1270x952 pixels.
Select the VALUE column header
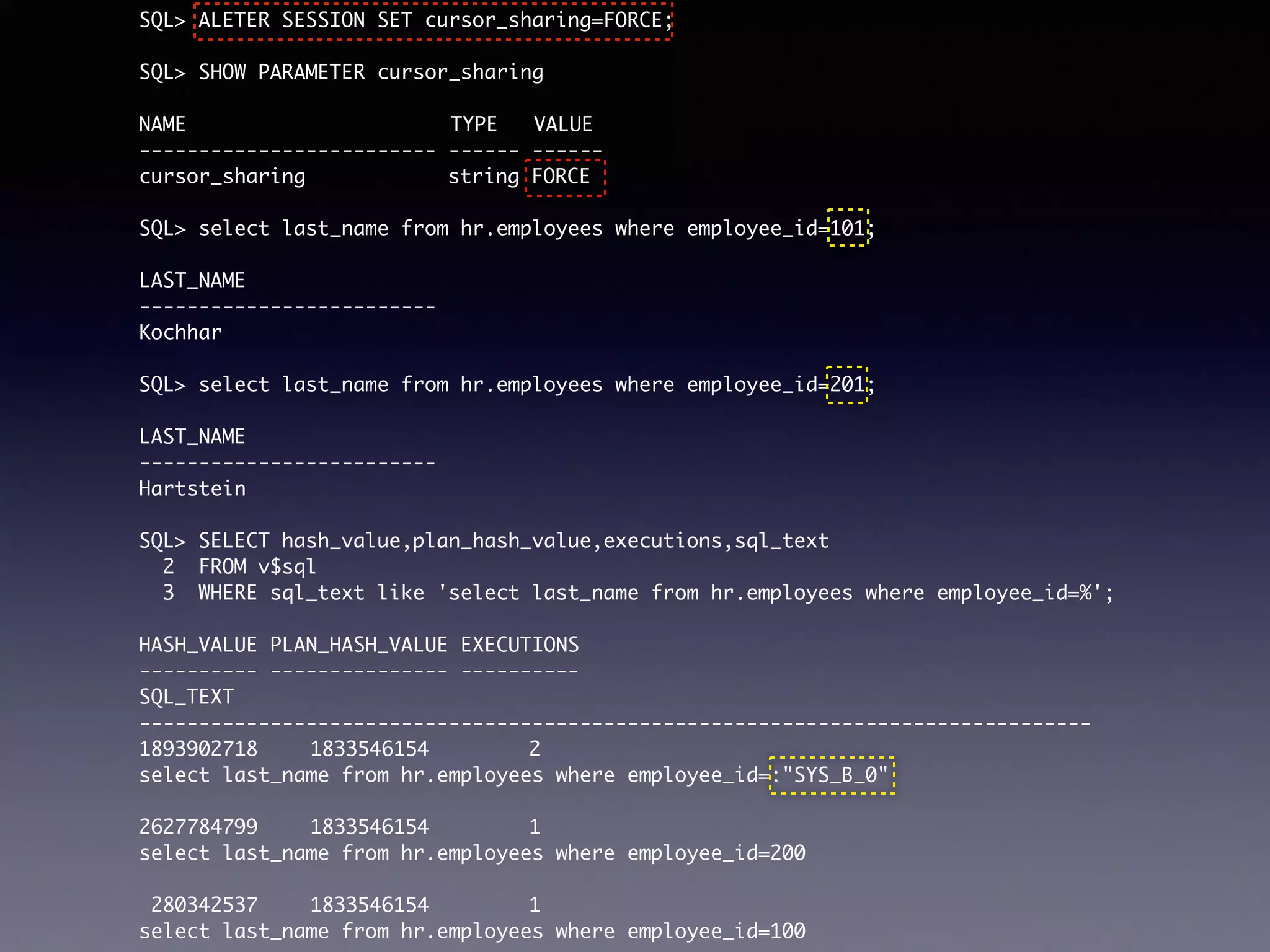click(x=563, y=124)
